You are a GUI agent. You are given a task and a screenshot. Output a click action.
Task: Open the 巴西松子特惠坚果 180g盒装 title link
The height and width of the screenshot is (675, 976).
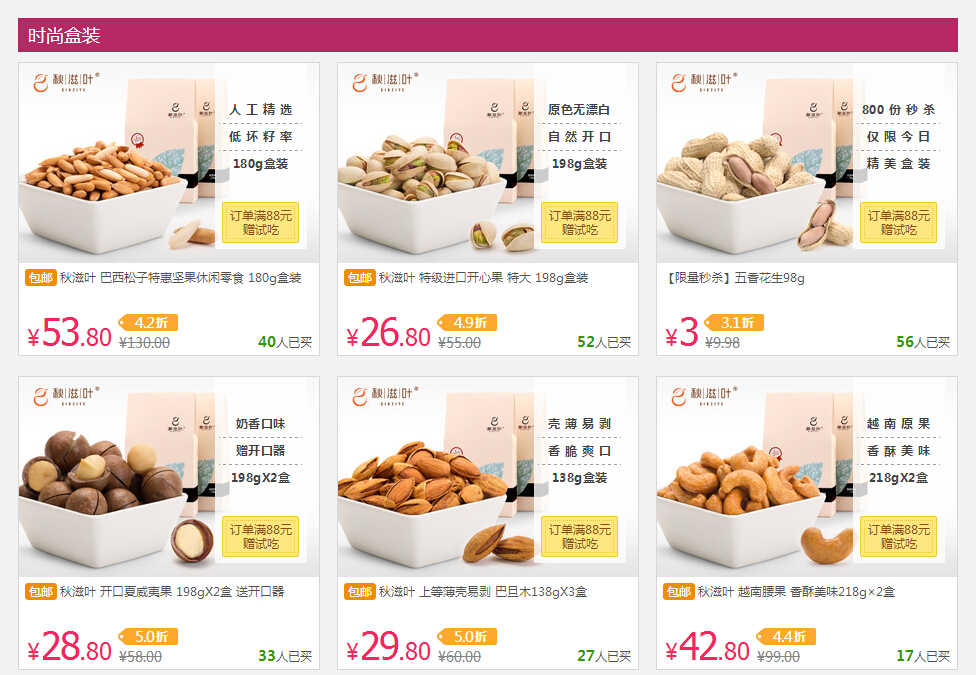click(181, 278)
